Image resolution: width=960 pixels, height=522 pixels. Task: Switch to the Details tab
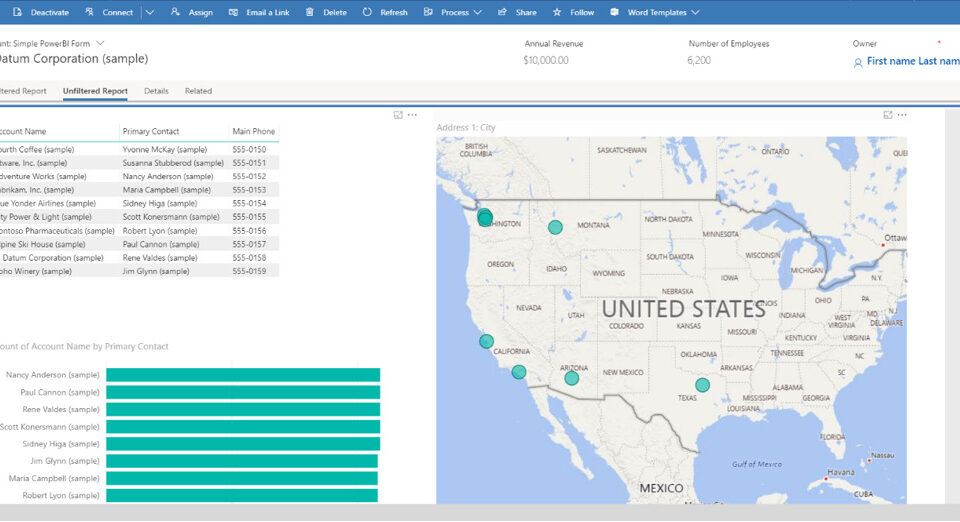tap(156, 91)
